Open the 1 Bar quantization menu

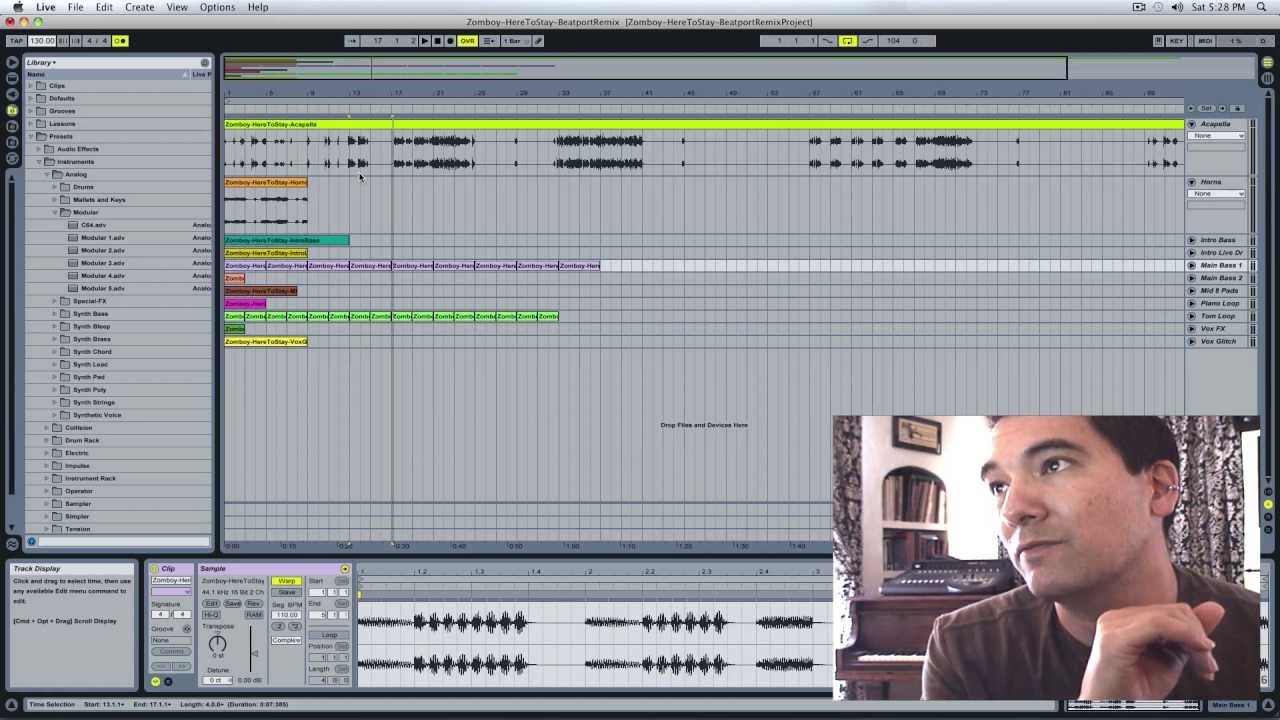[x=516, y=41]
